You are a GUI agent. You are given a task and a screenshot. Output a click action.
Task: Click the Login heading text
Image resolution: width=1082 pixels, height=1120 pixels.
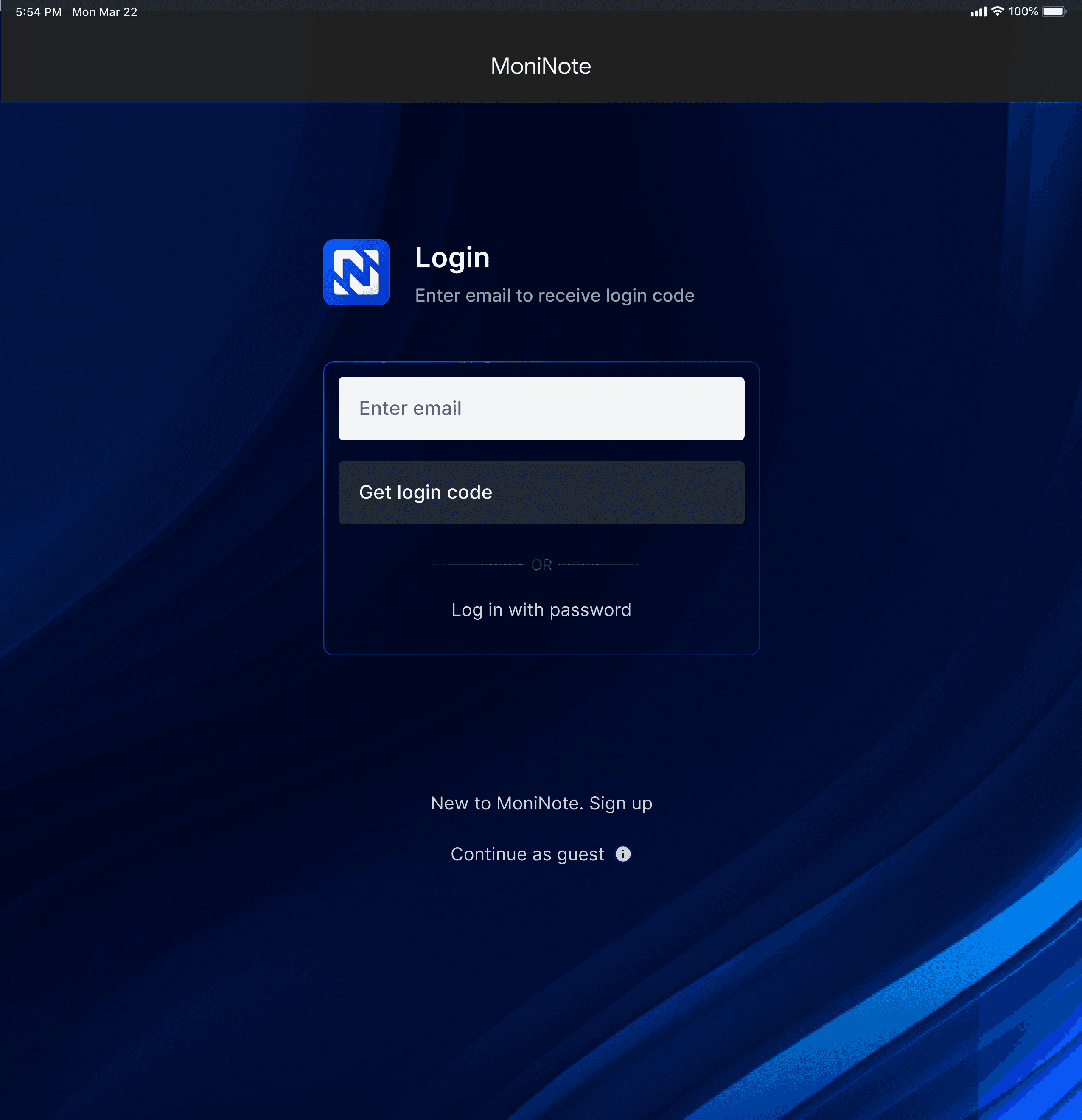tap(452, 258)
